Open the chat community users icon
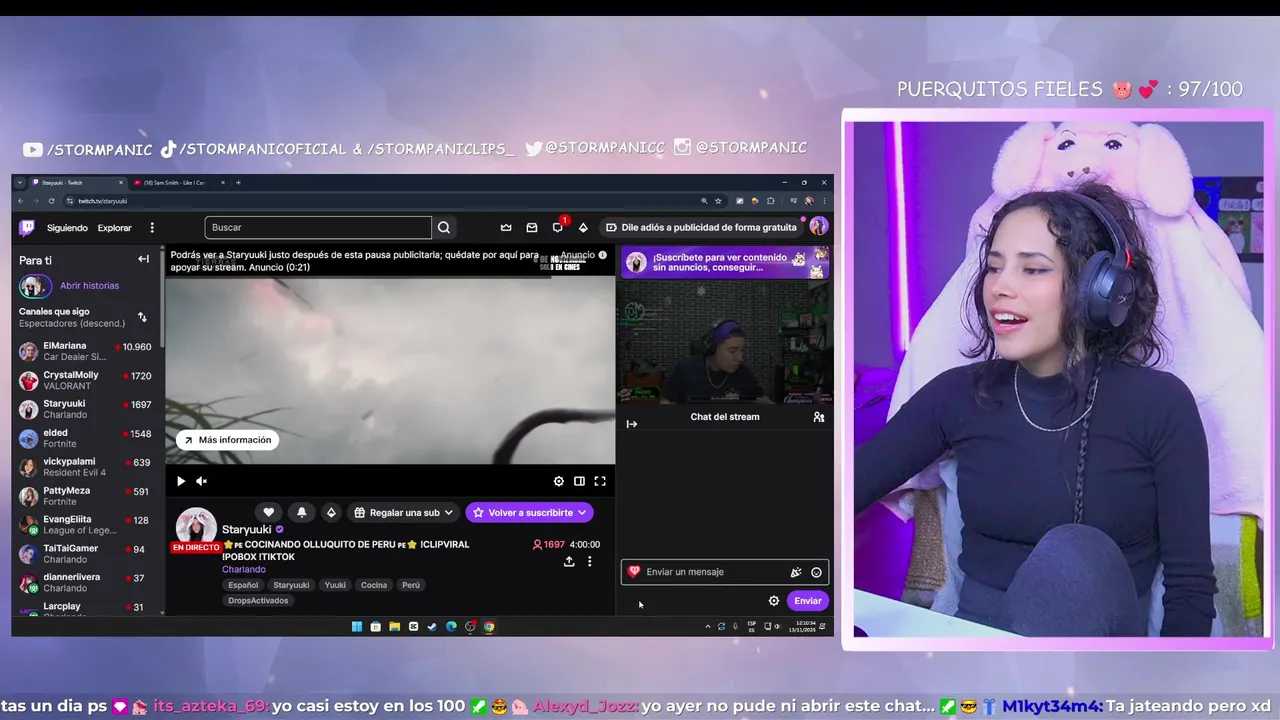Screen dimensions: 1280x720 coord(819,417)
